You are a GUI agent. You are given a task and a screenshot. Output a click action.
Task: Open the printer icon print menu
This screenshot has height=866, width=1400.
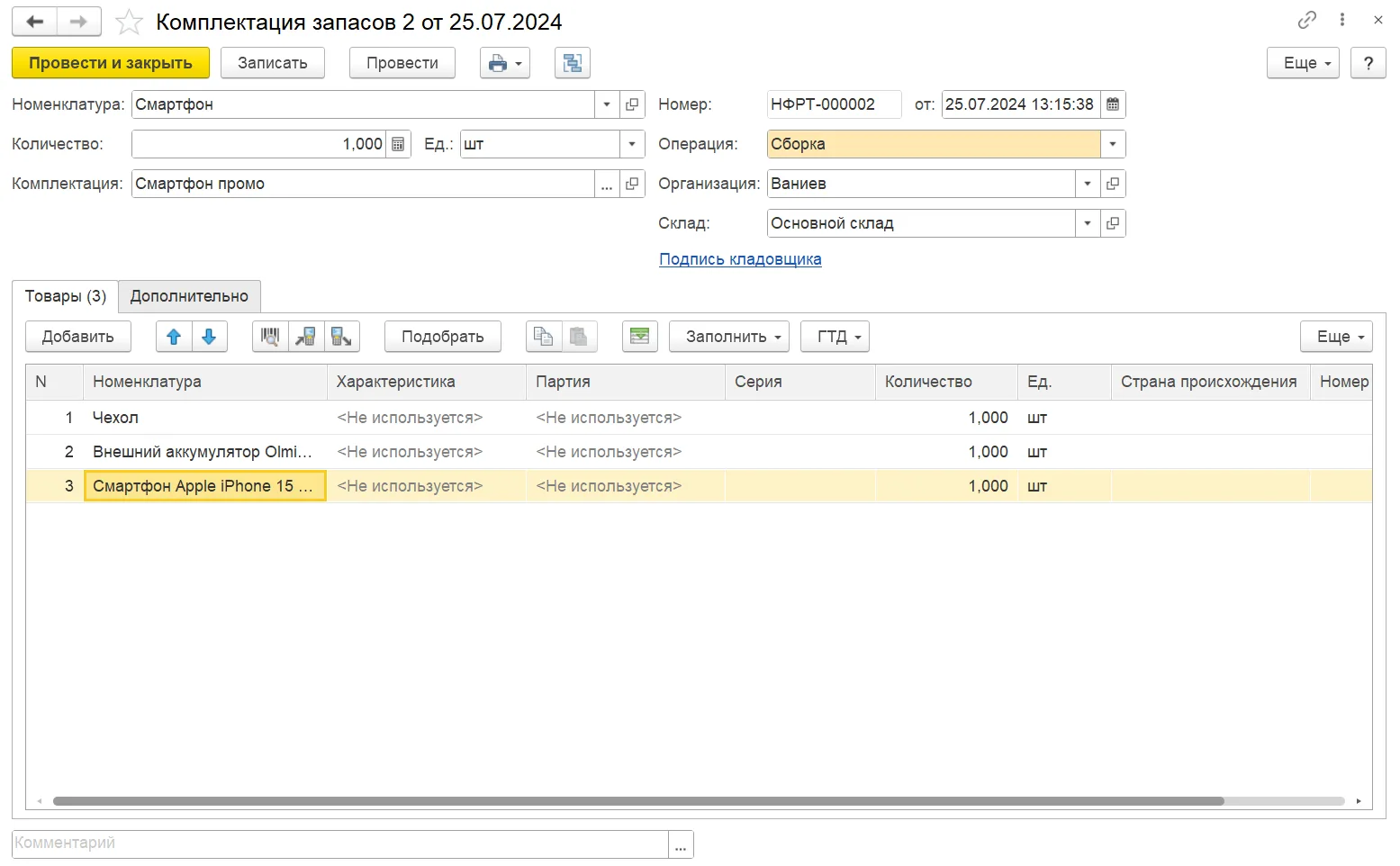(505, 63)
